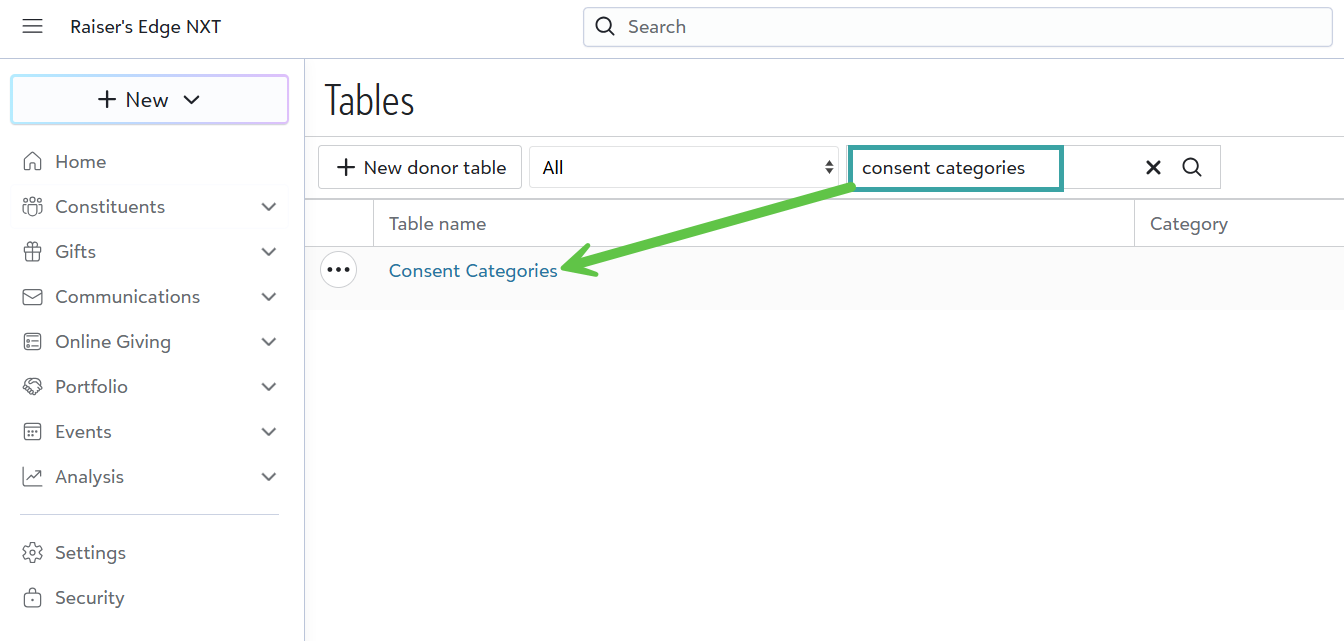This screenshot has height=641, width=1344.
Task: Click the Home house icon
Action: 33,162
